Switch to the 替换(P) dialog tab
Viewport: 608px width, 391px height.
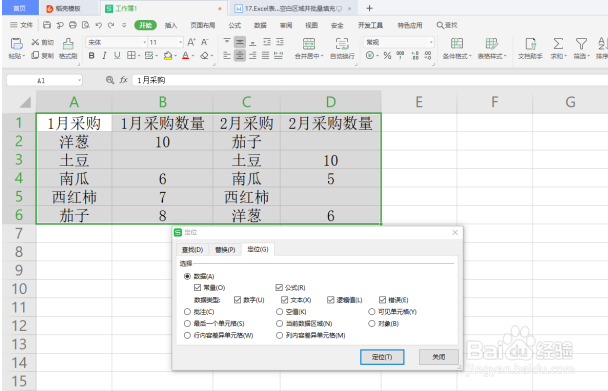[x=225, y=249]
